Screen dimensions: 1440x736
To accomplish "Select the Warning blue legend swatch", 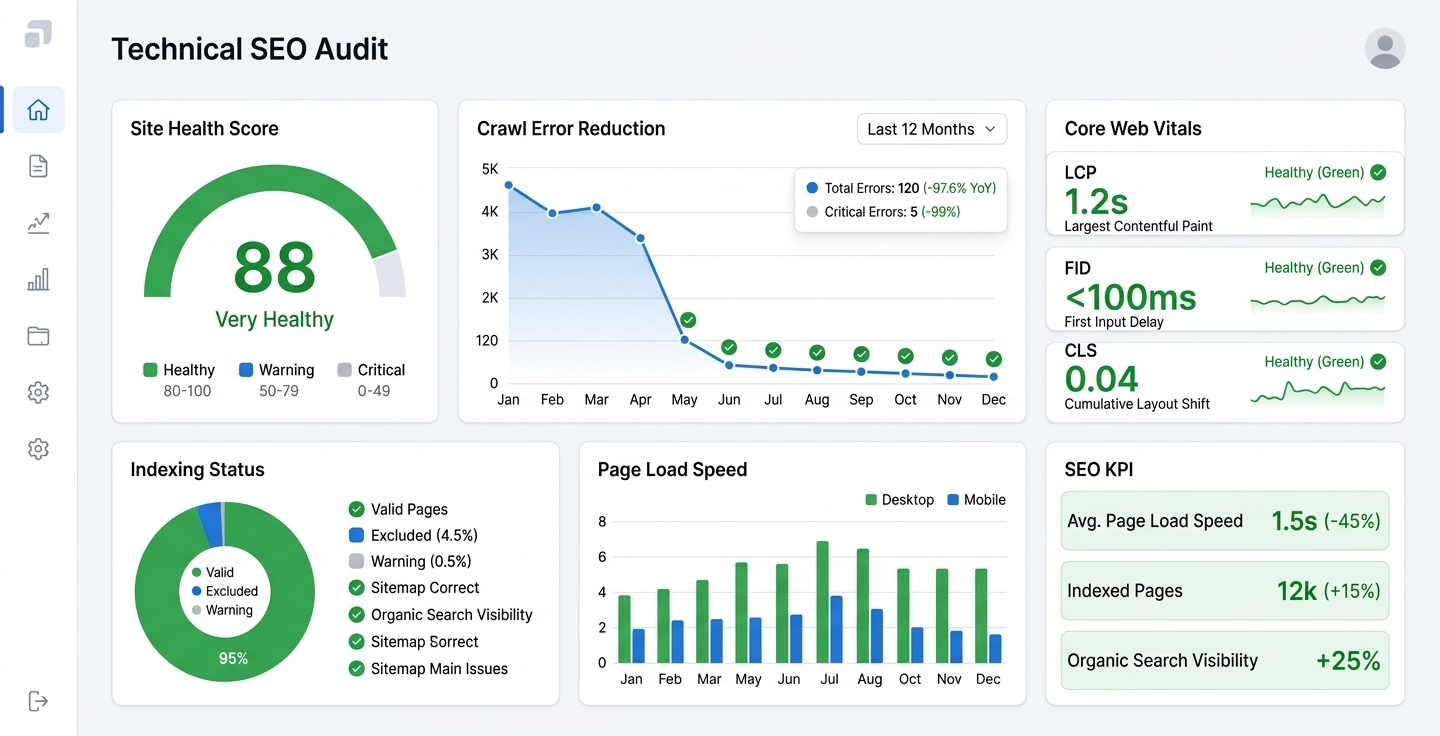I will click(x=246, y=370).
